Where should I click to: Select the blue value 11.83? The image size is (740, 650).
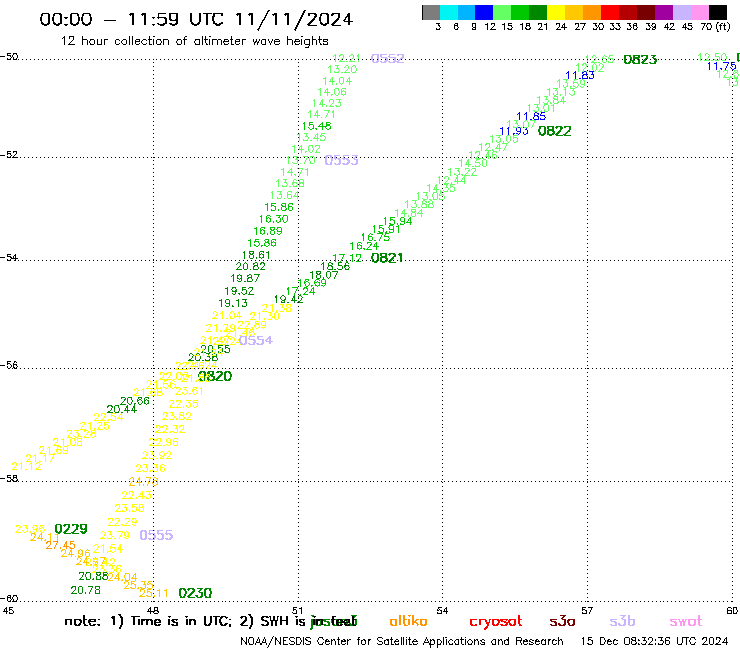(x=580, y=75)
